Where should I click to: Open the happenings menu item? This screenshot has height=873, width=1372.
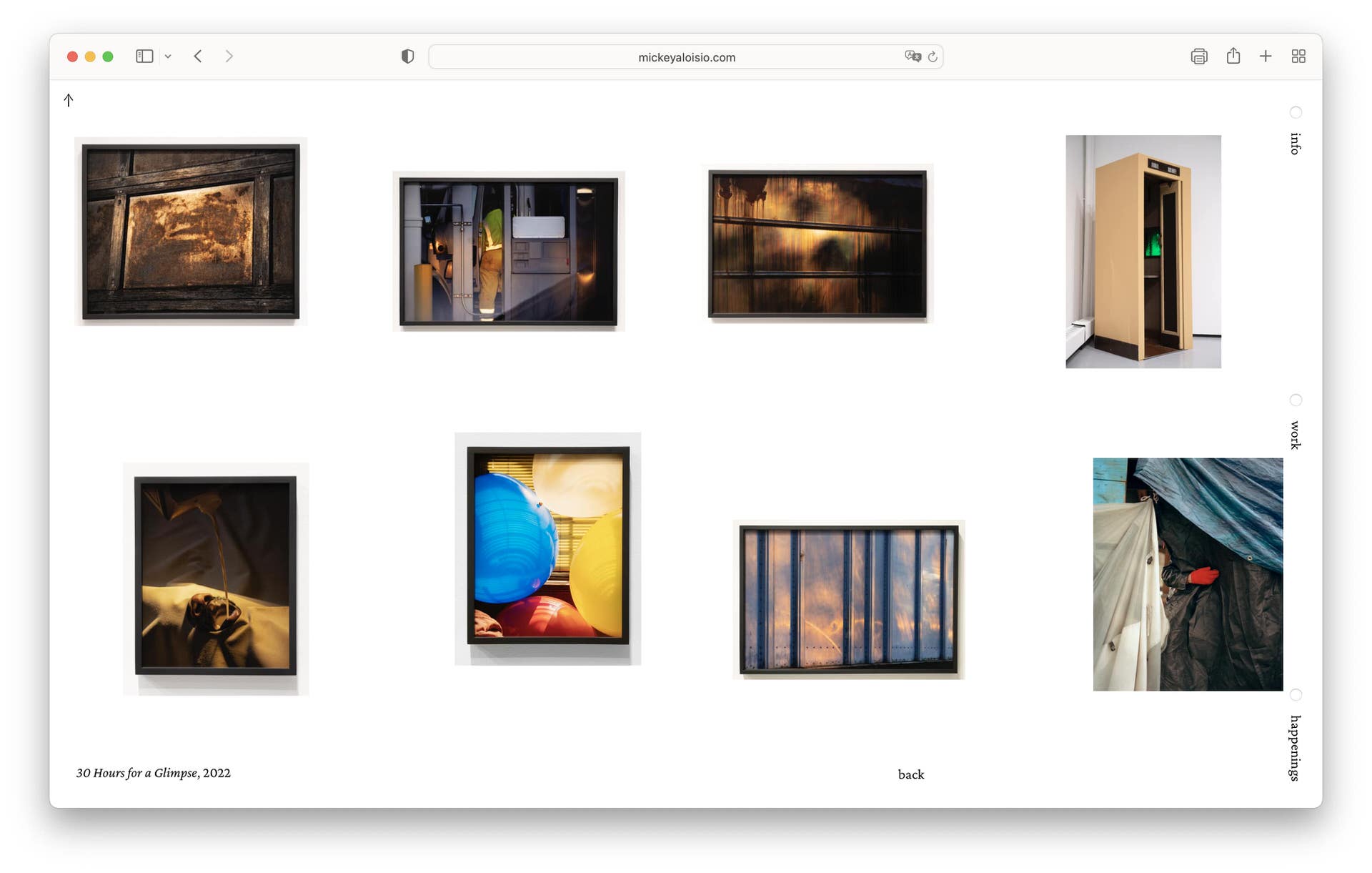tap(1295, 748)
